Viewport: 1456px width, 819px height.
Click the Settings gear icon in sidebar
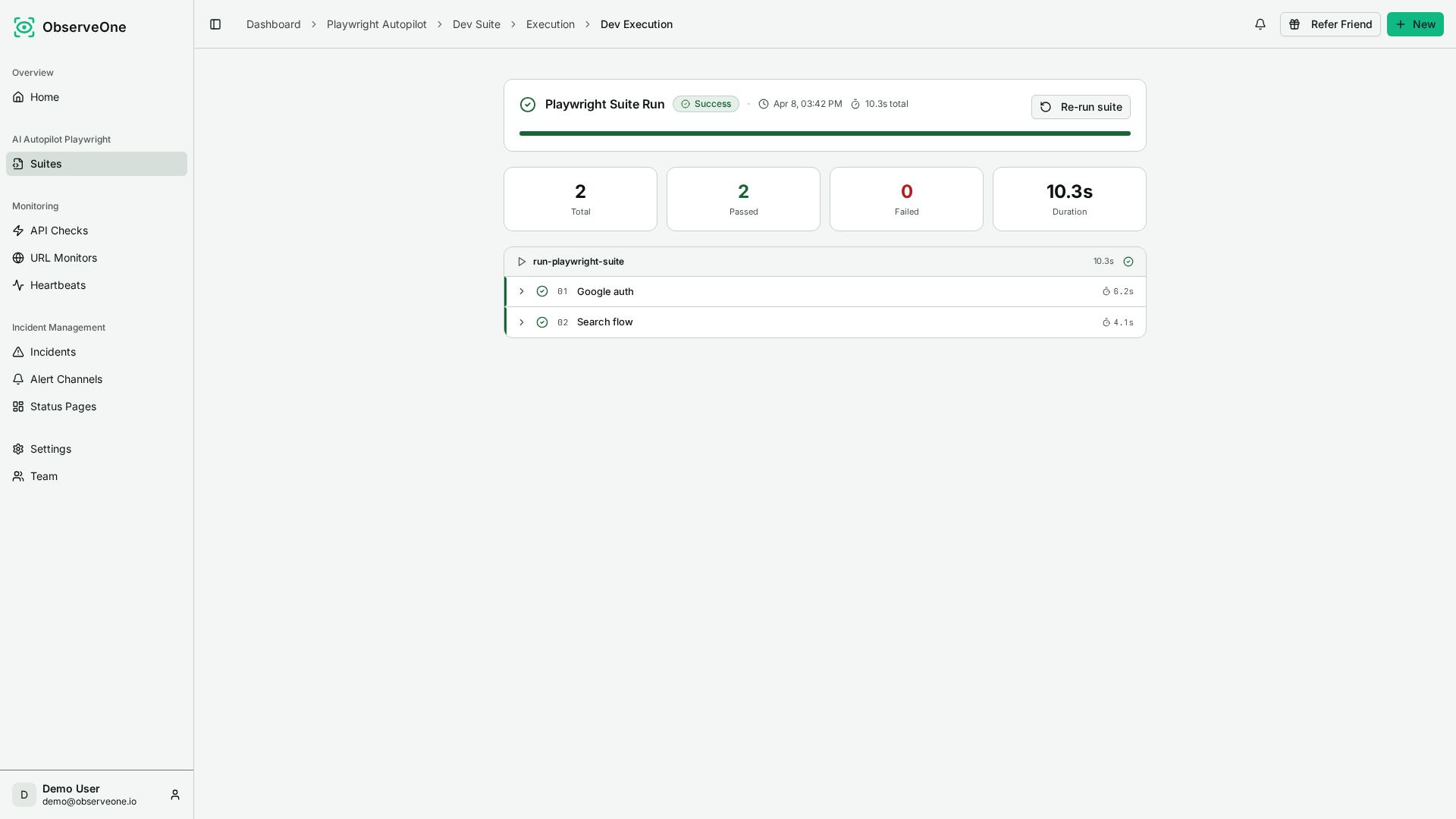18,449
